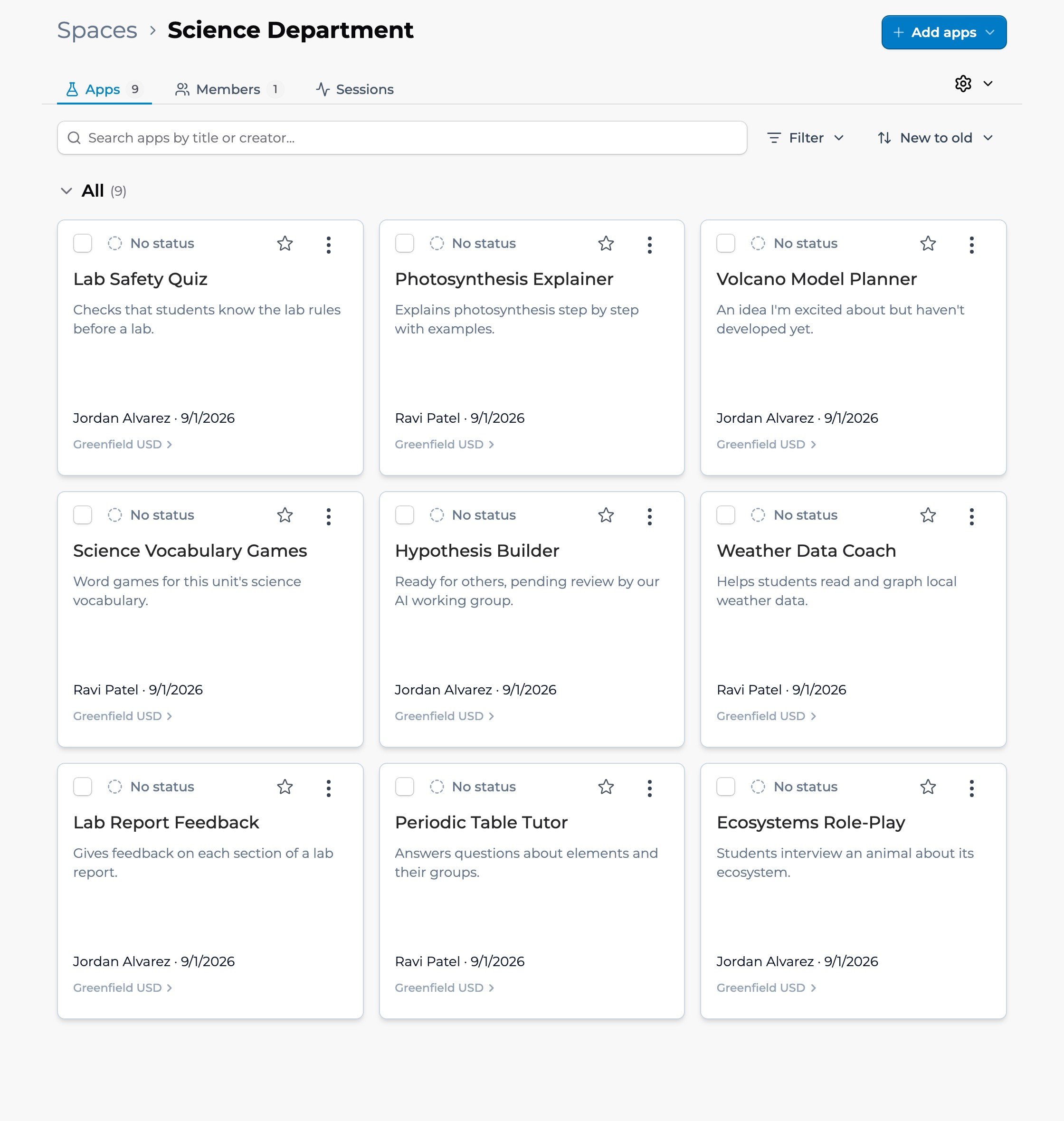Go back to Spaces breadcrumb
Viewport: 1064px width, 1121px height.
tap(97, 30)
